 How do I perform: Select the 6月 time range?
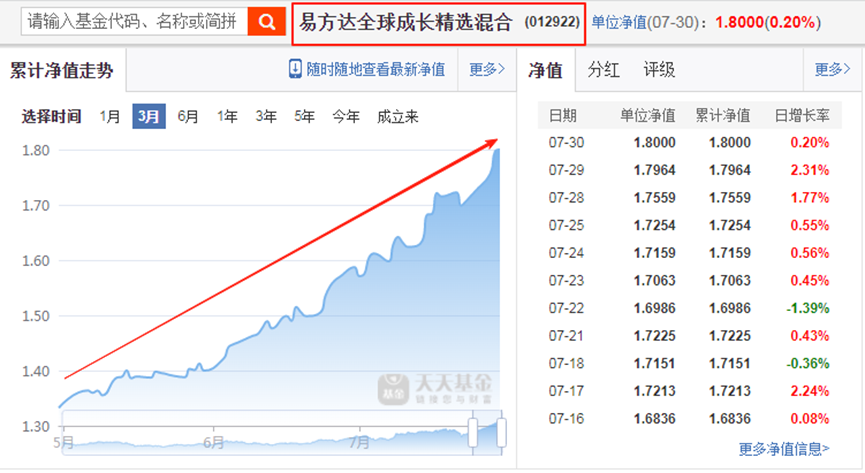tap(188, 116)
